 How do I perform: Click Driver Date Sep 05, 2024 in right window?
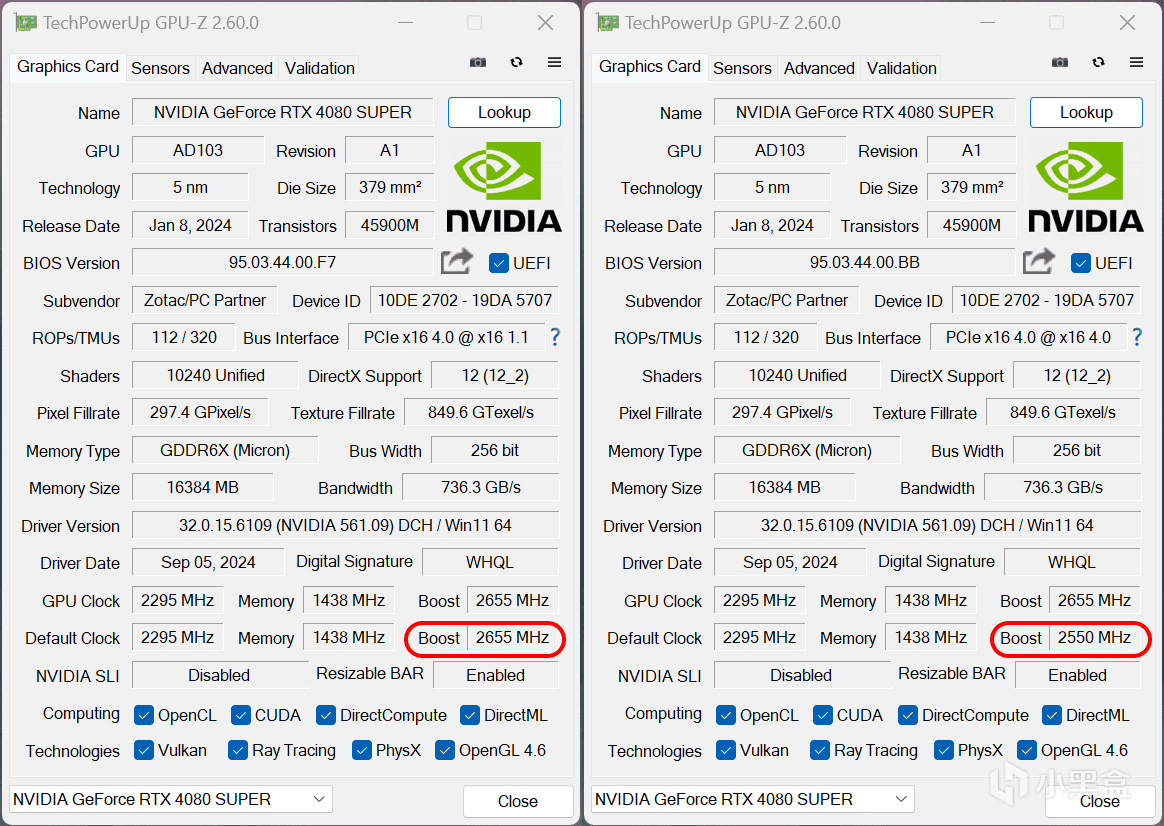coord(790,562)
